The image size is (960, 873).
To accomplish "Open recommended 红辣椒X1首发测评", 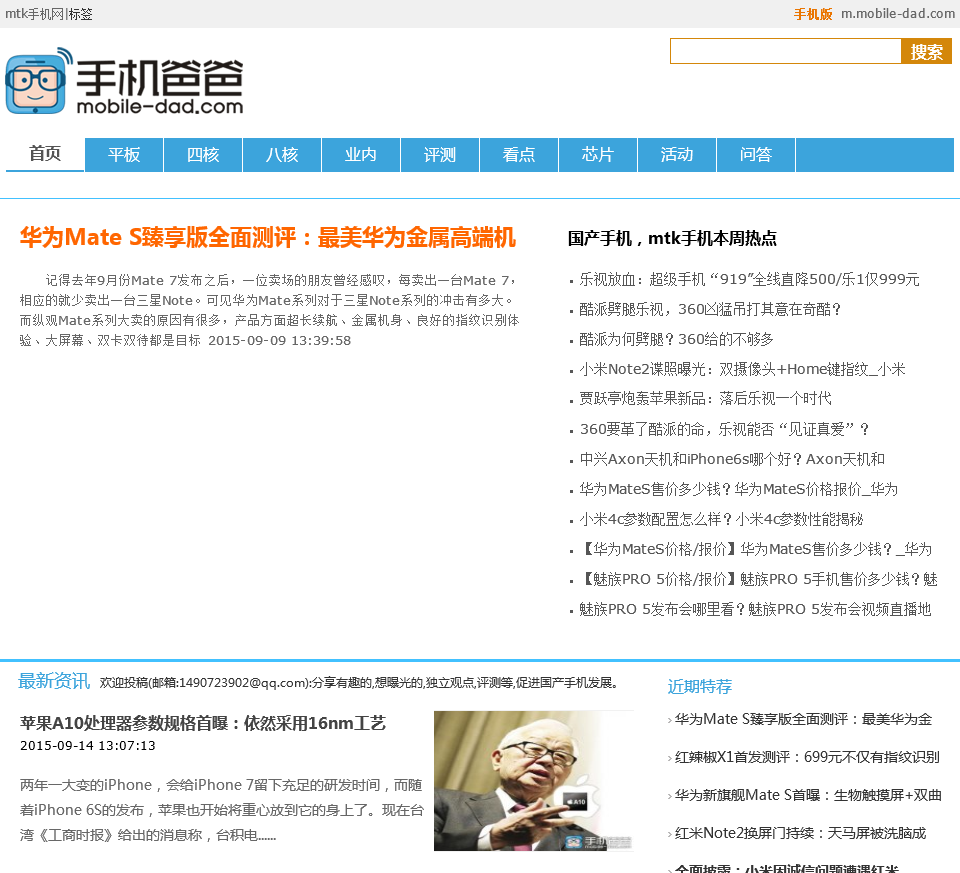I will point(807,757).
